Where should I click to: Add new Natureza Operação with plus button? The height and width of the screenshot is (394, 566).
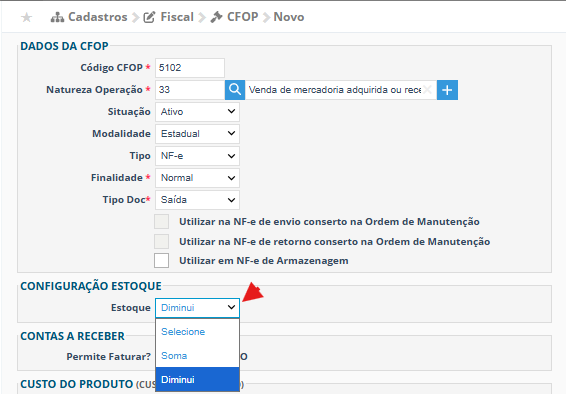[x=447, y=90]
